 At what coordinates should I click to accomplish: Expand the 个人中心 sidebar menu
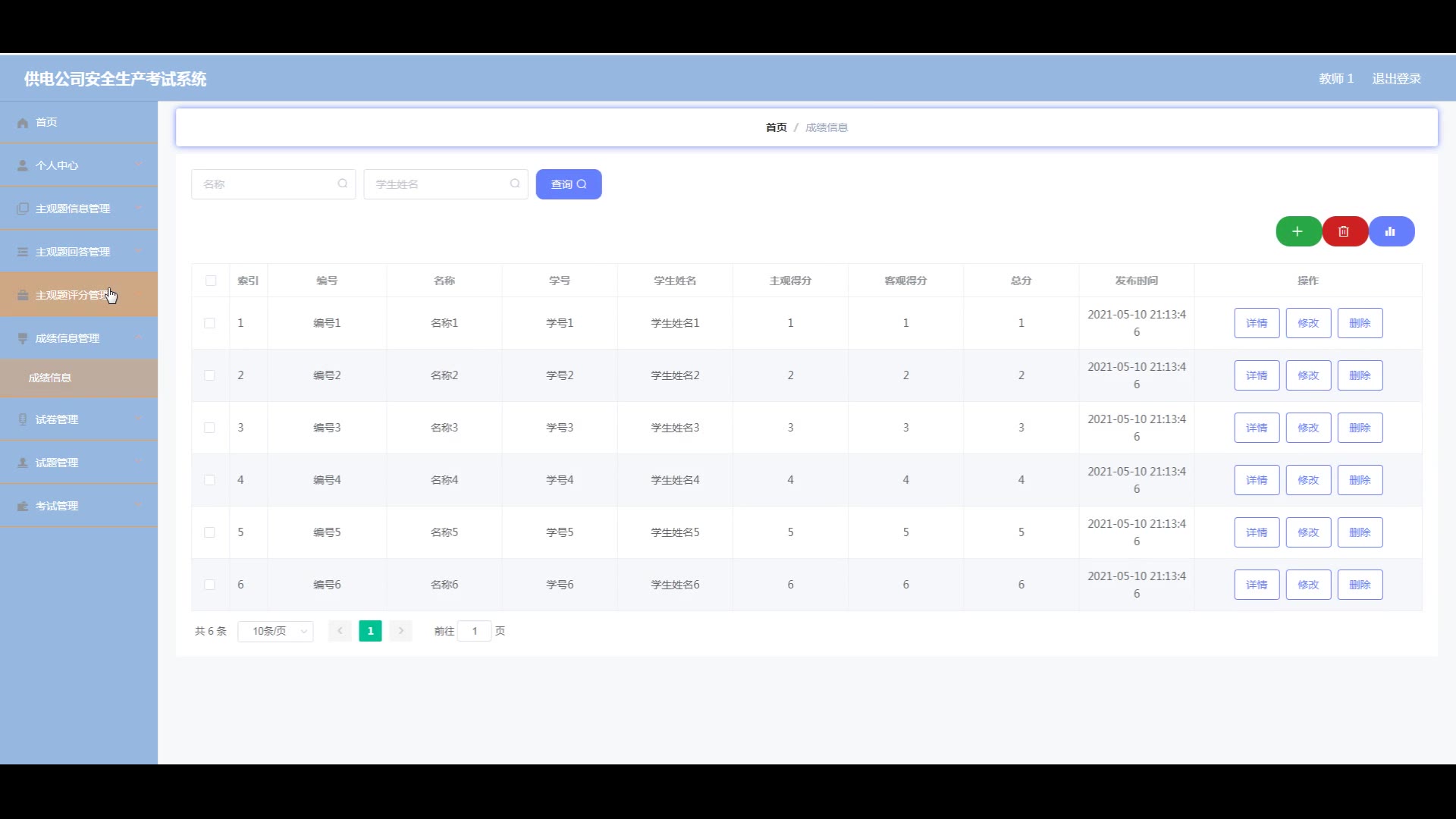(x=79, y=165)
